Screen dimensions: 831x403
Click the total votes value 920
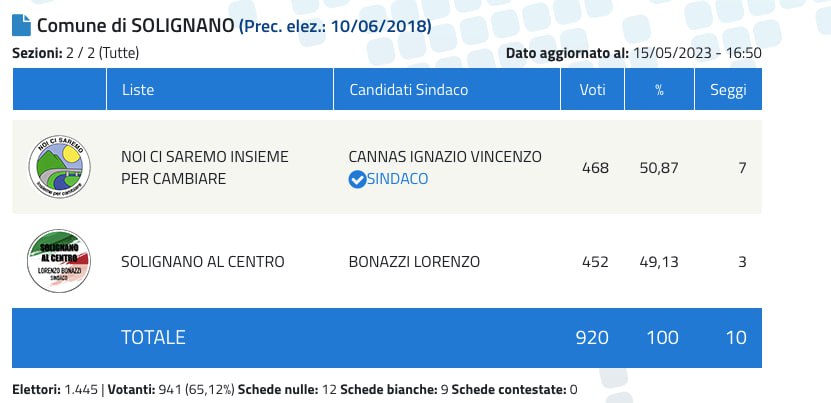[x=592, y=337]
